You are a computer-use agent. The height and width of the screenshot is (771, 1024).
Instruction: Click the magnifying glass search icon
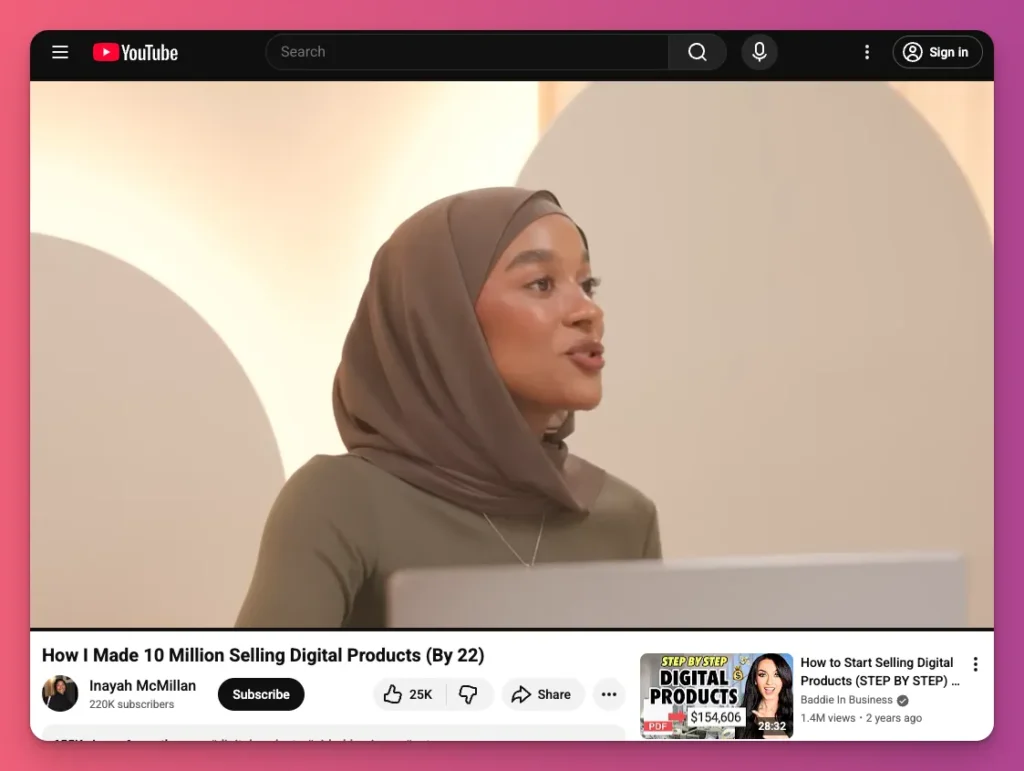point(697,51)
